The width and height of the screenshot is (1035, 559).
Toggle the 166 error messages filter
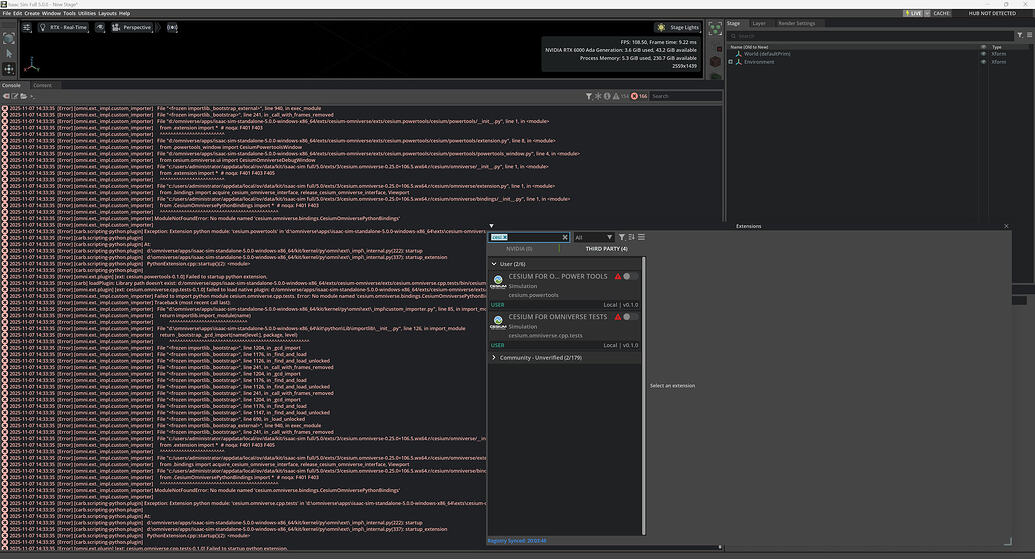click(639, 96)
